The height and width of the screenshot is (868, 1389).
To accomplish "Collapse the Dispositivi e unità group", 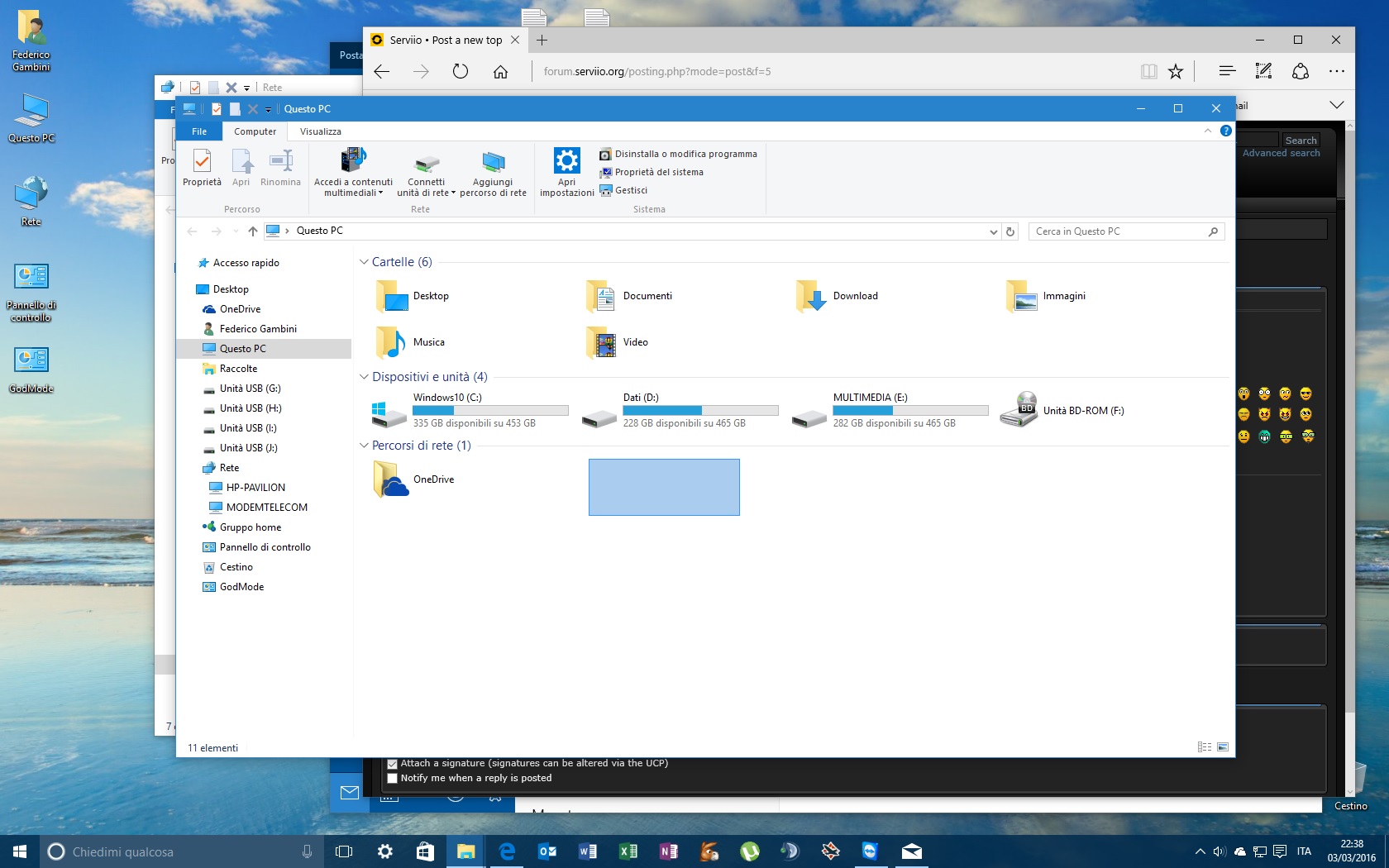I will point(364,377).
